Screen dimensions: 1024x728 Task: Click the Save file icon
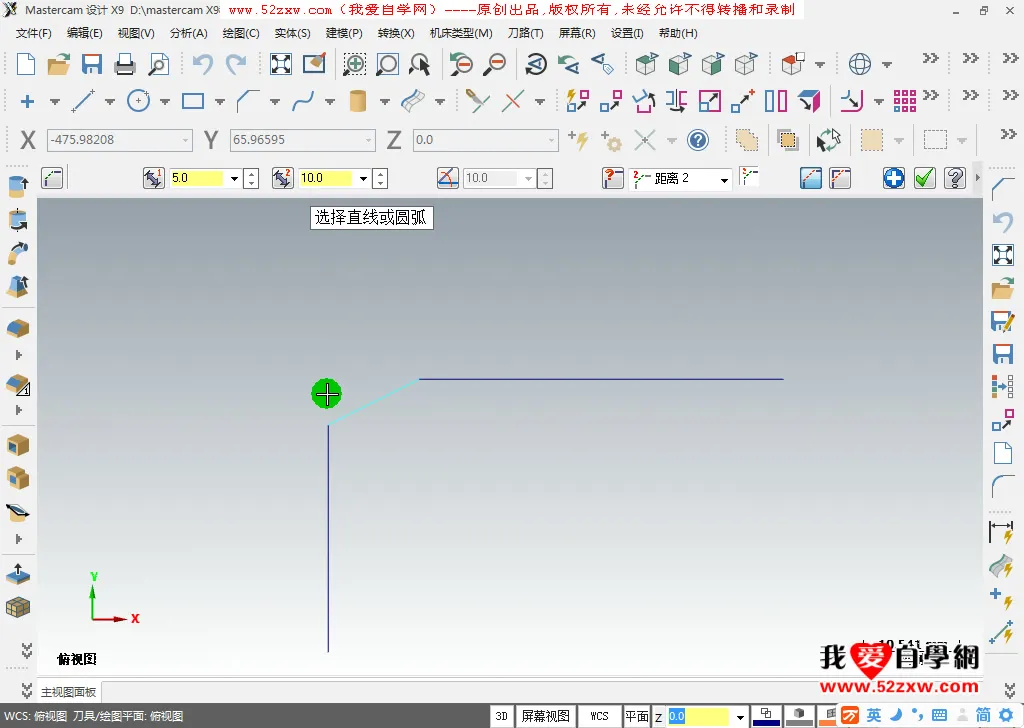click(92, 65)
